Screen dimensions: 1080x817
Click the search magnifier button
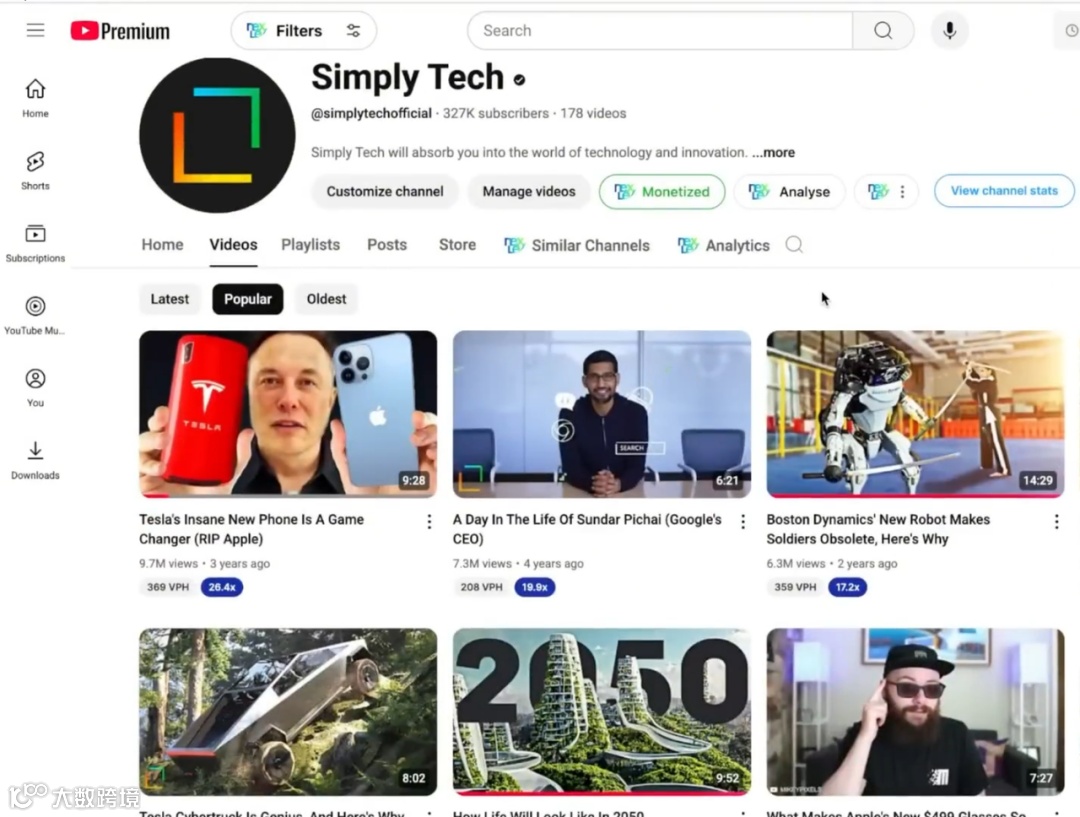point(883,30)
